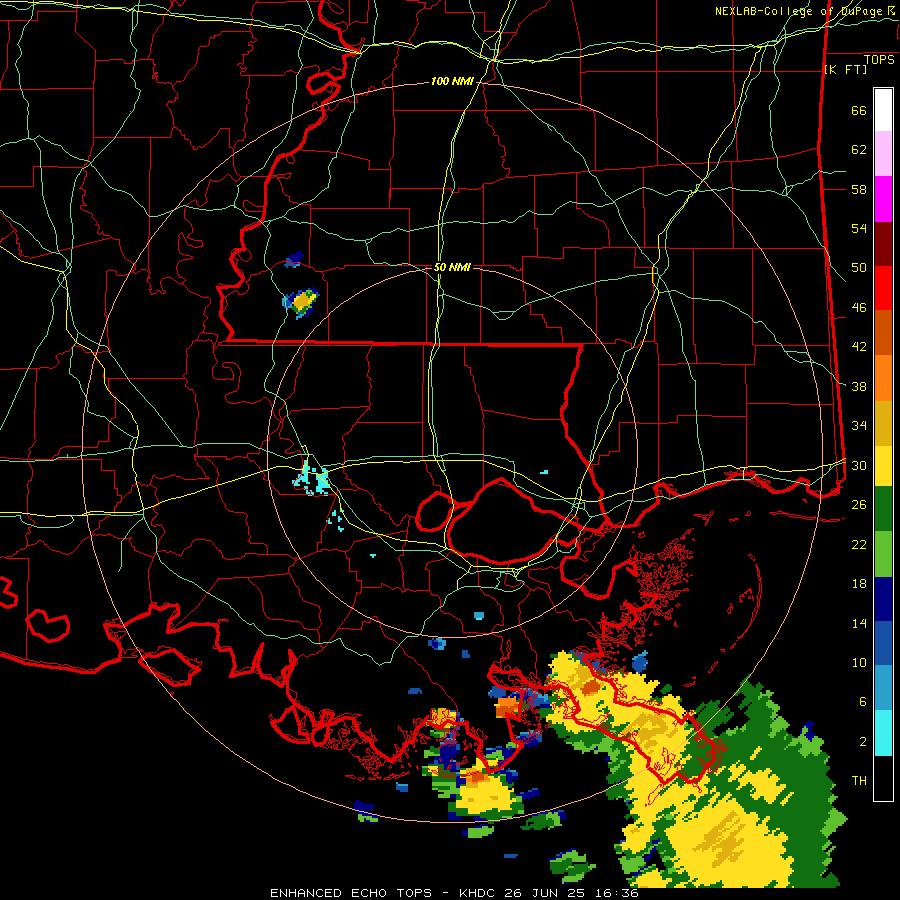Click the '42' legend value
Screen dimensions: 900x900
click(859, 347)
